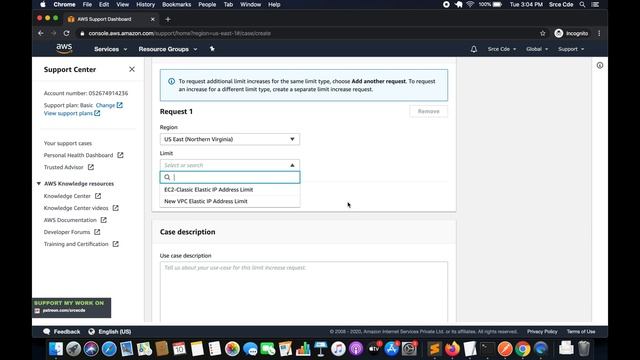The height and width of the screenshot is (360, 640).
Task: Open the Region dropdown showing US East
Action: pos(230,139)
